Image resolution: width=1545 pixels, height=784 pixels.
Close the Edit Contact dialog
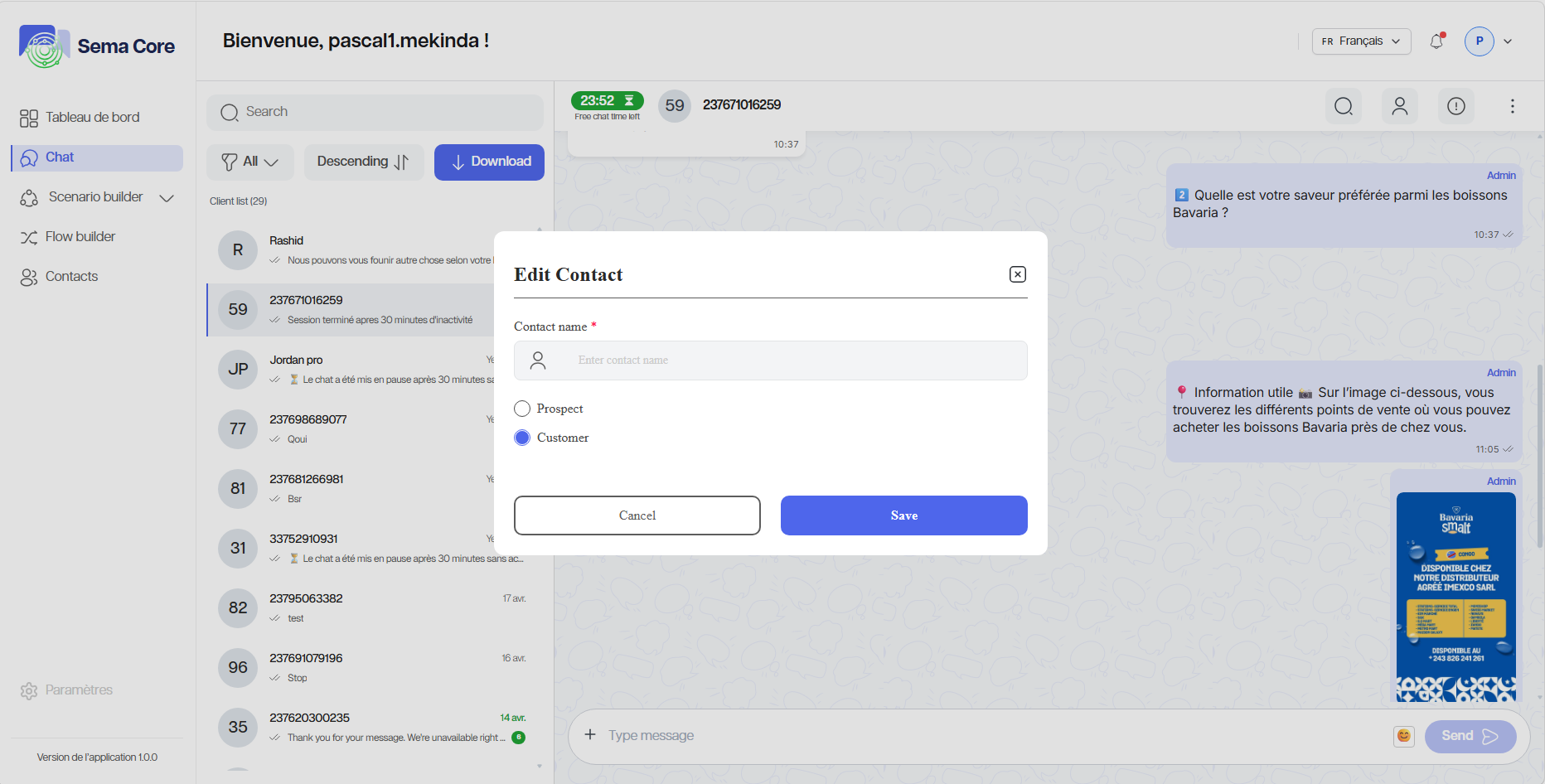pyautogui.click(x=1018, y=274)
